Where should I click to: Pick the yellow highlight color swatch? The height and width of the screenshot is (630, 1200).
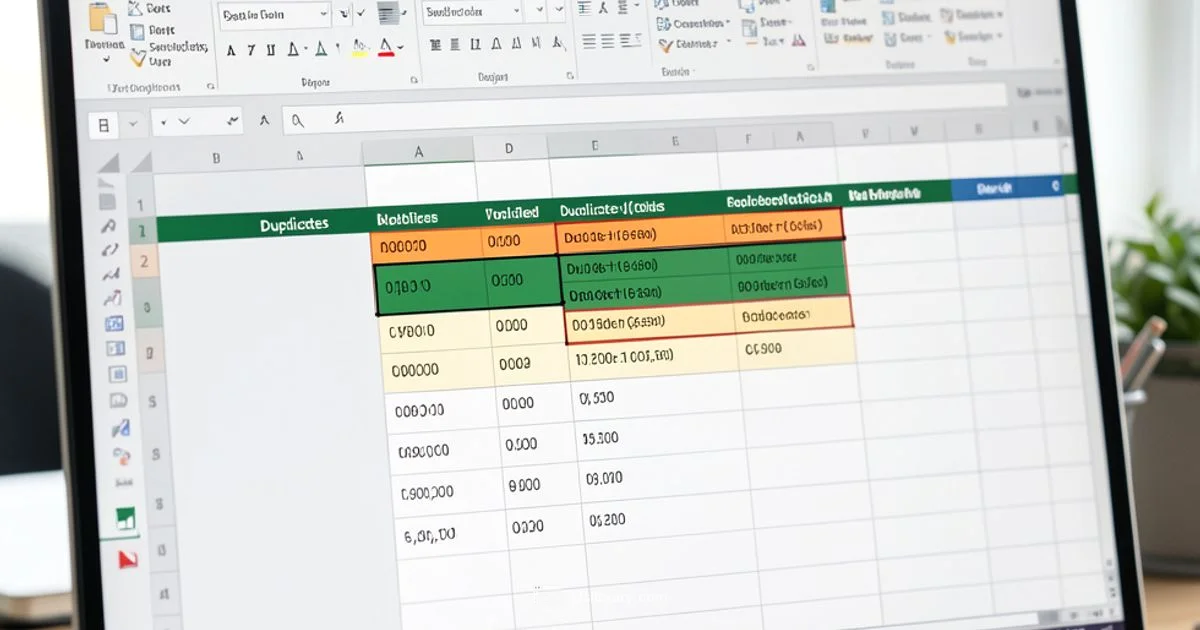pyautogui.click(x=360, y=53)
